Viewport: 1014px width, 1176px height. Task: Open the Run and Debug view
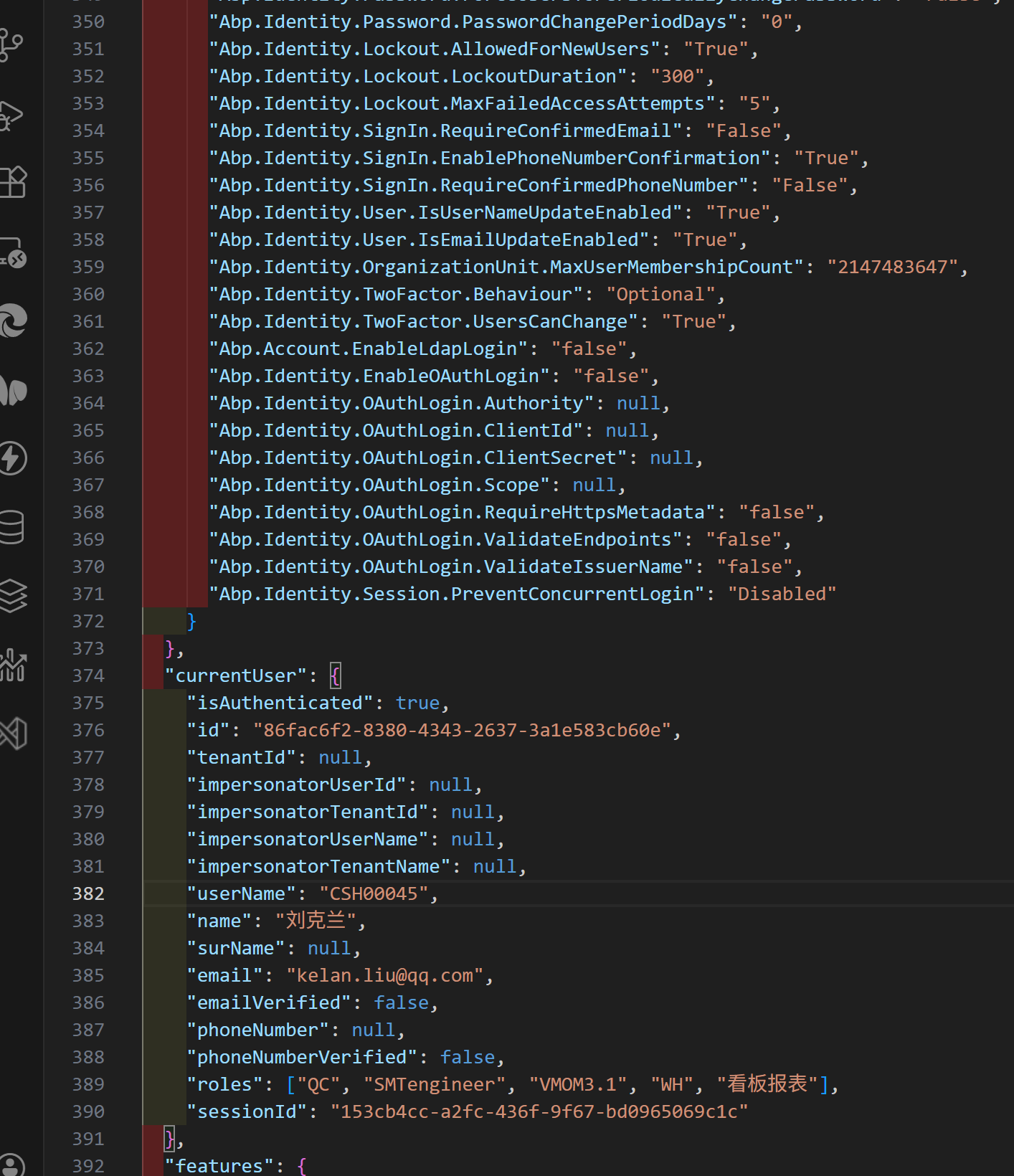[x=10, y=115]
